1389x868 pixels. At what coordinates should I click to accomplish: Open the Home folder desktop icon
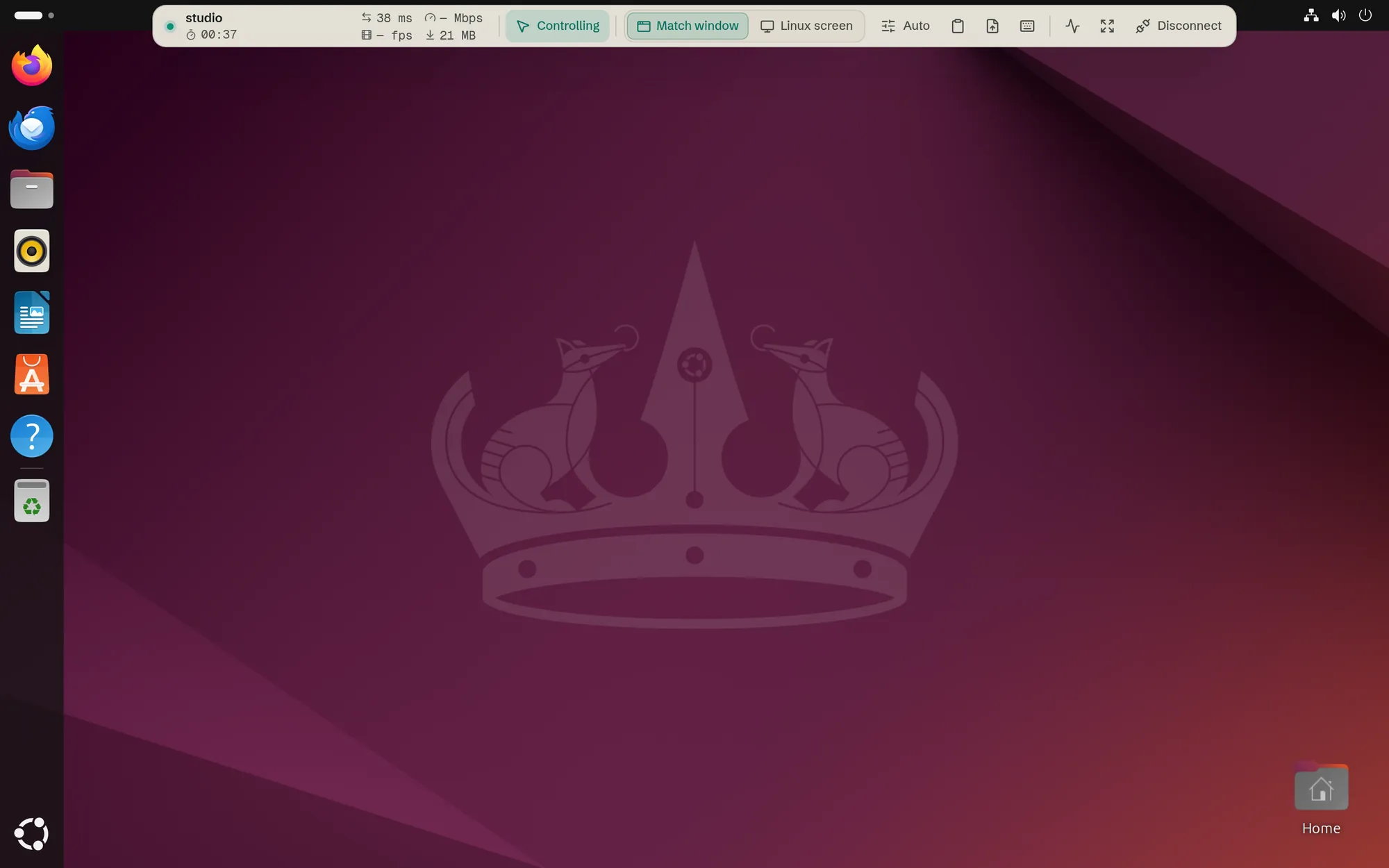click(1321, 799)
